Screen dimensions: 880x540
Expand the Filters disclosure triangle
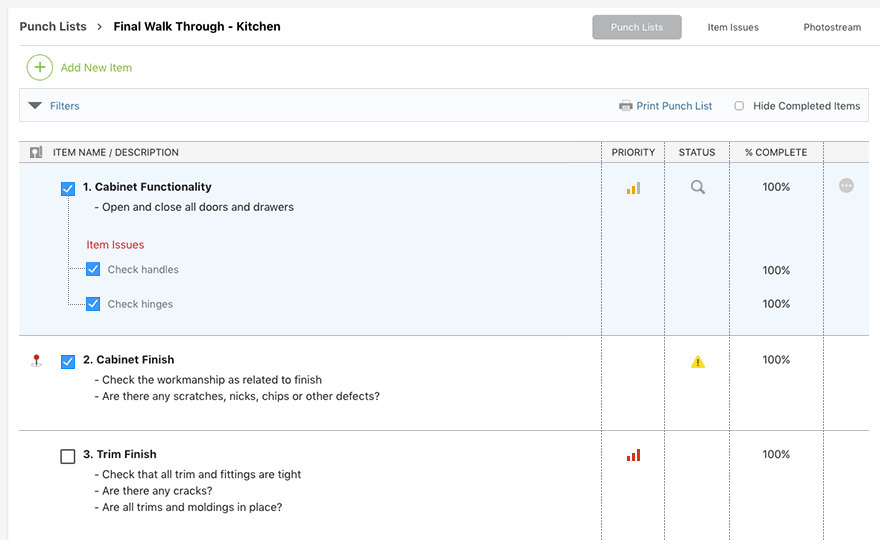(35, 106)
